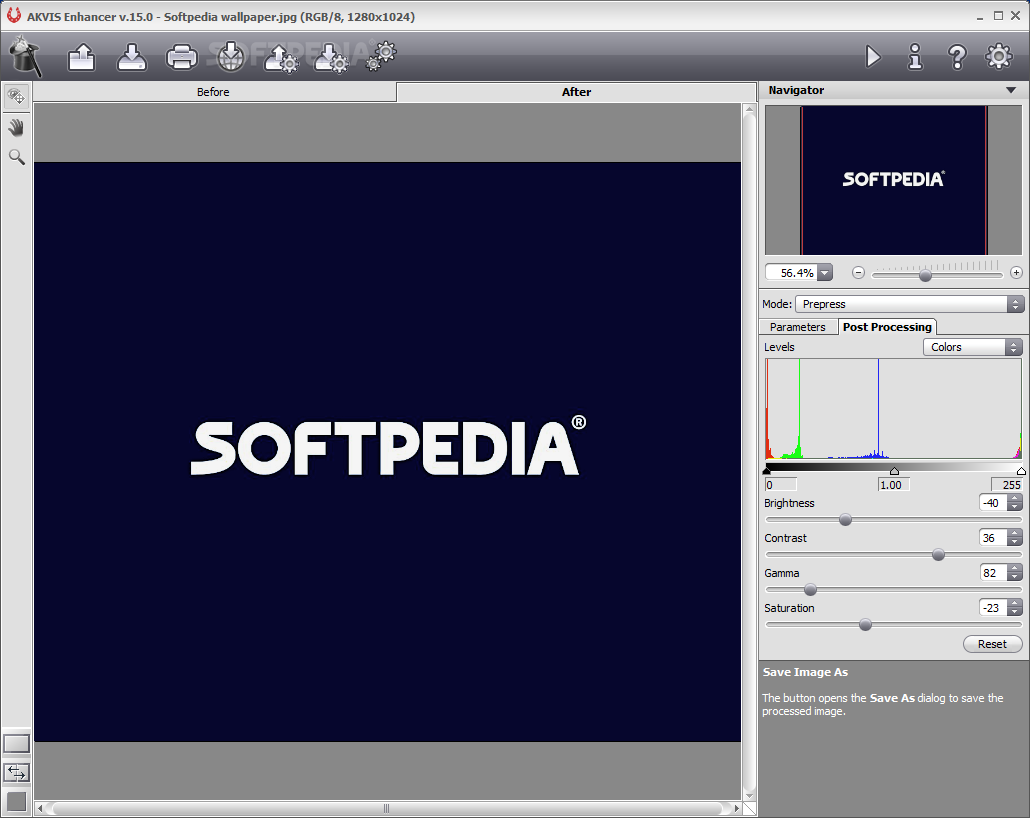Load presets with the upload gear icon

click(281, 58)
